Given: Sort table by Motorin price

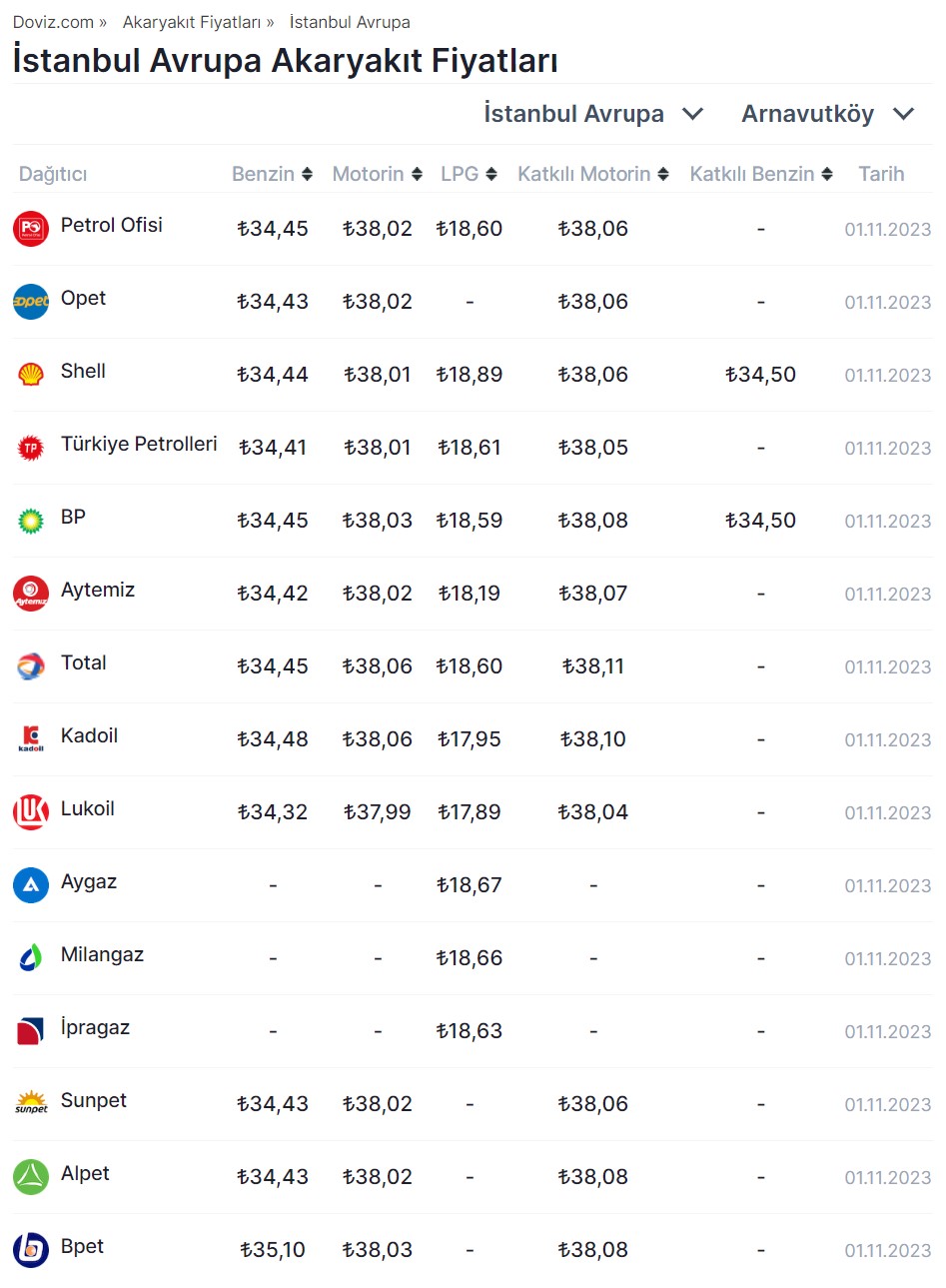Looking at the screenshot, I should tap(377, 174).
